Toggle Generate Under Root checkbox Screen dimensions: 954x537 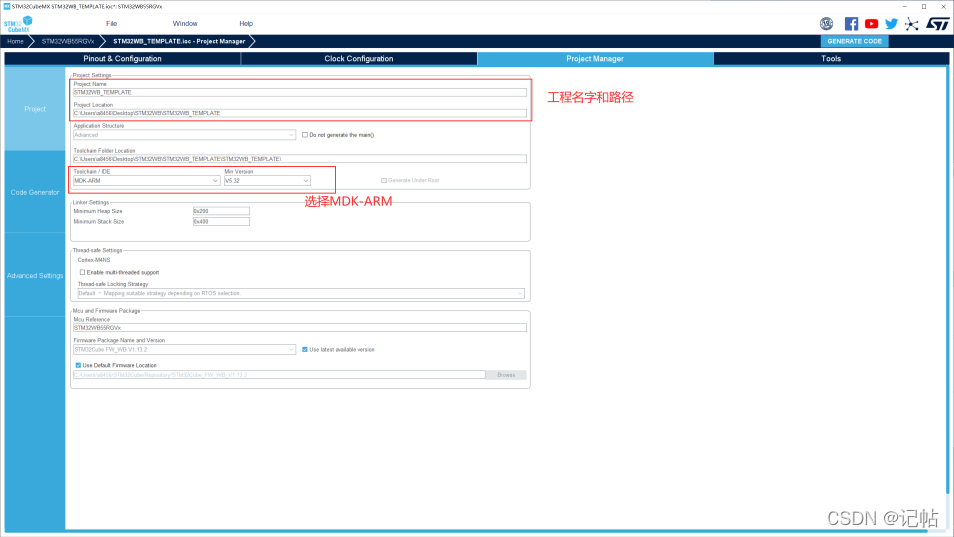point(384,181)
